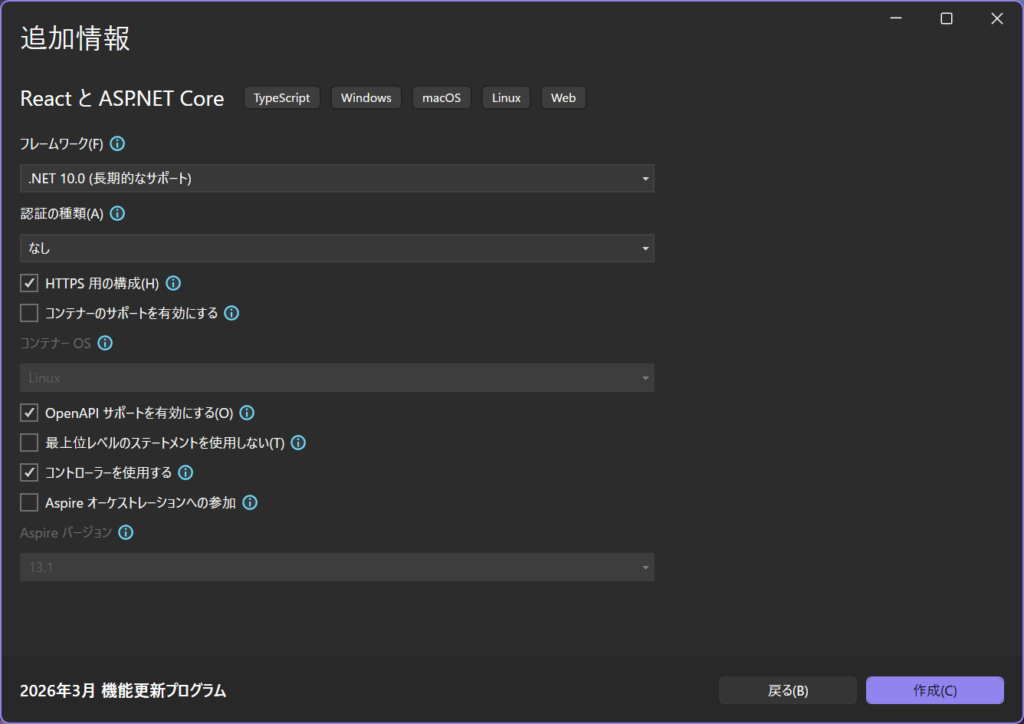
Task: Click info icon next to Aspire オーケストレーション
Action: pyautogui.click(x=250, y=503)
